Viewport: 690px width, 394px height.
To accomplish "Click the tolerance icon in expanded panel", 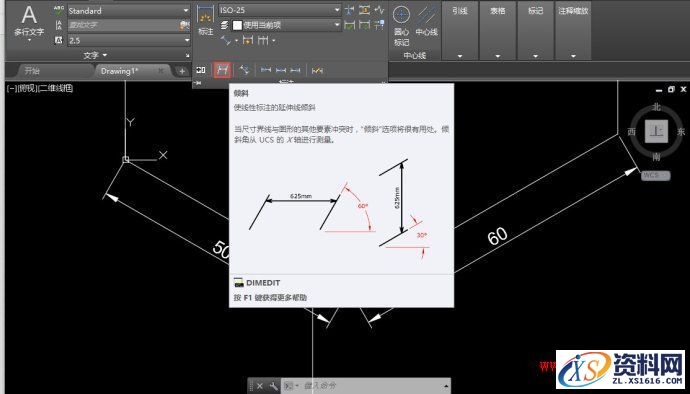I will point(201,70).
